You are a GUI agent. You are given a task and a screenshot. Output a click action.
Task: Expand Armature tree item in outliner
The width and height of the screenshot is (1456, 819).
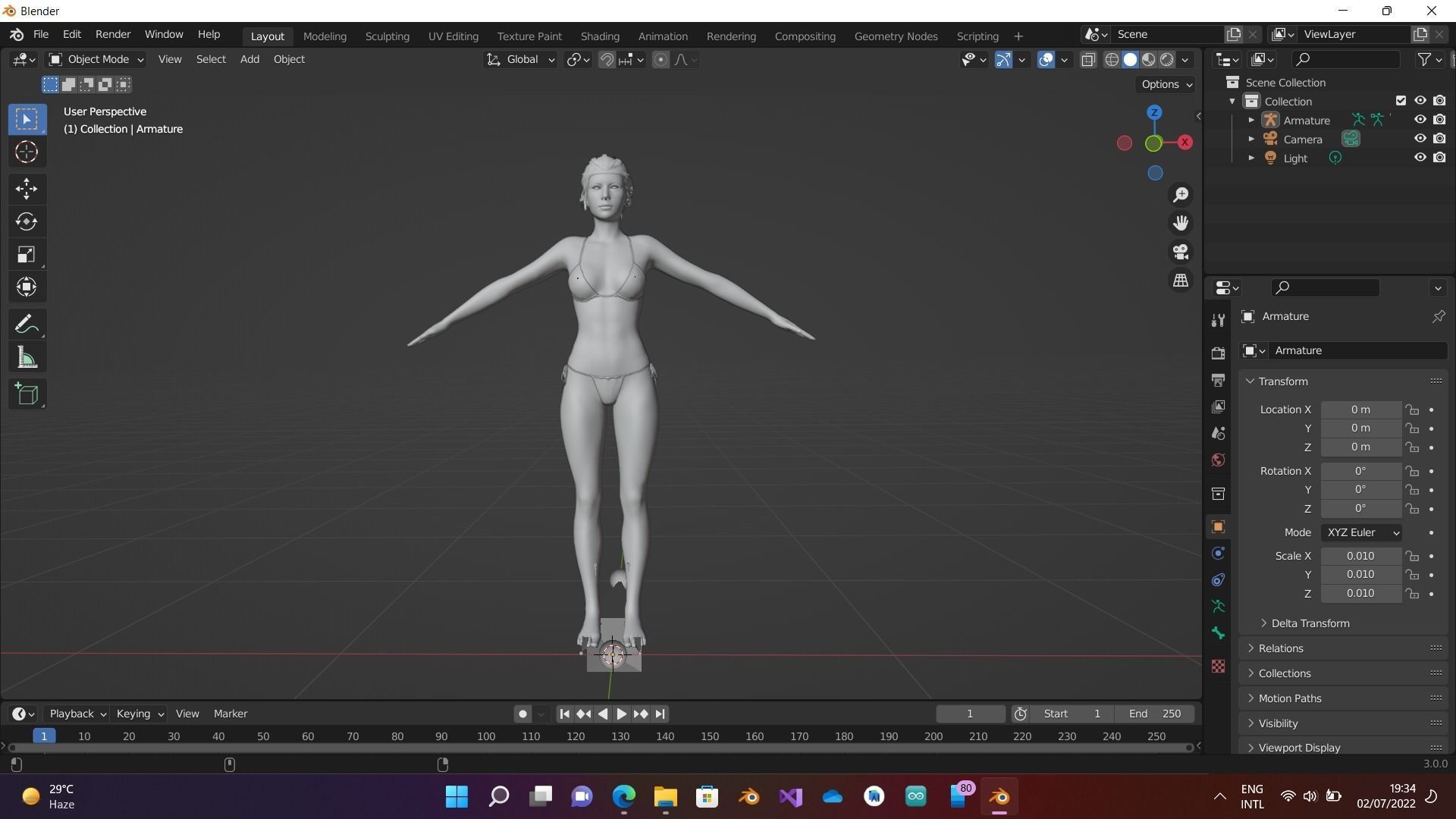coord(1251,120)
